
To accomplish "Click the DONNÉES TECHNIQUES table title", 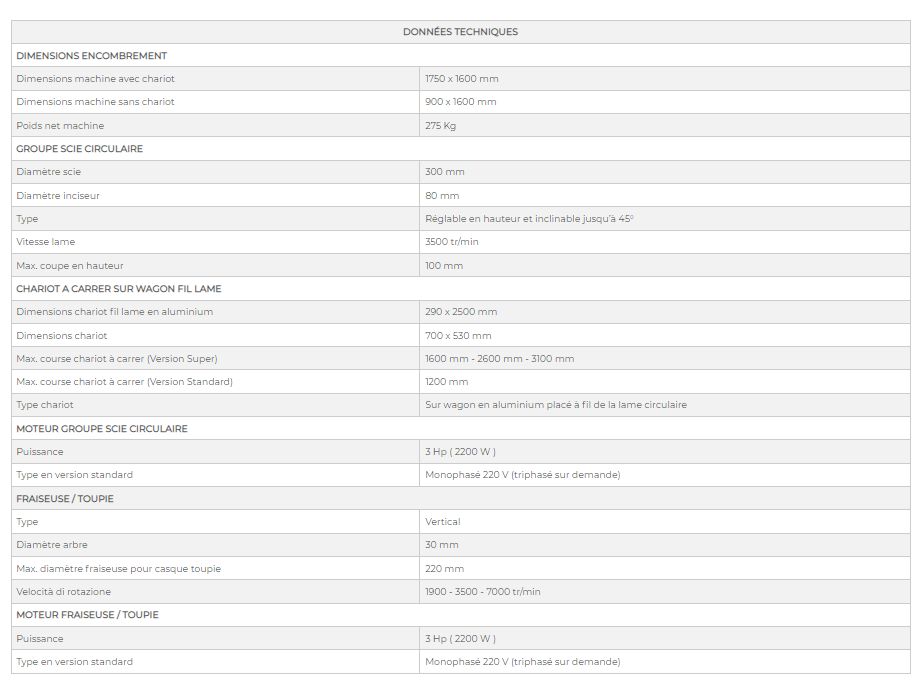I will [460, 32].
